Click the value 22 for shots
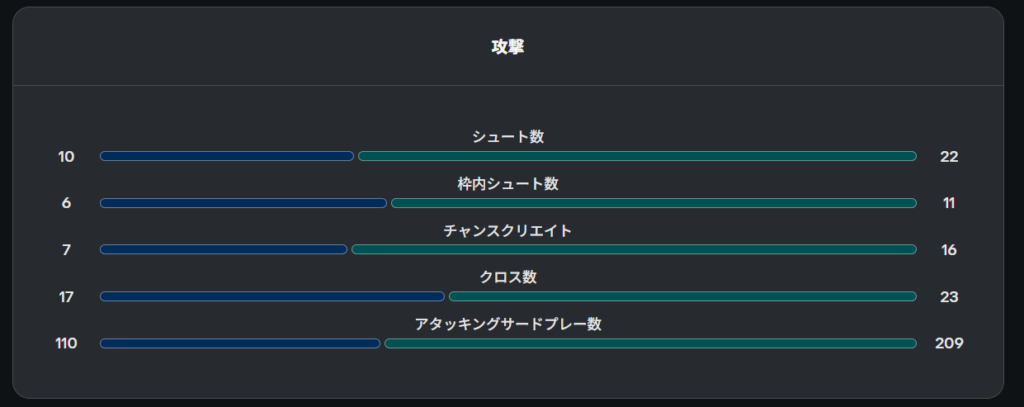The image size is (1024, 407). click(x=949, y=157)
